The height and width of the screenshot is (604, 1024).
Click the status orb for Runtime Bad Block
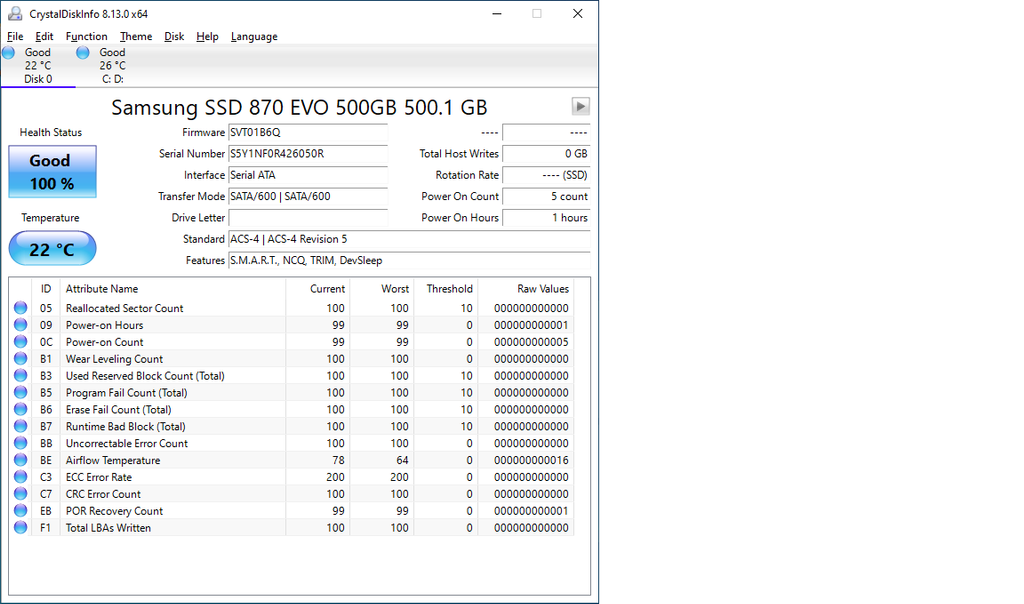coord(21,426)
